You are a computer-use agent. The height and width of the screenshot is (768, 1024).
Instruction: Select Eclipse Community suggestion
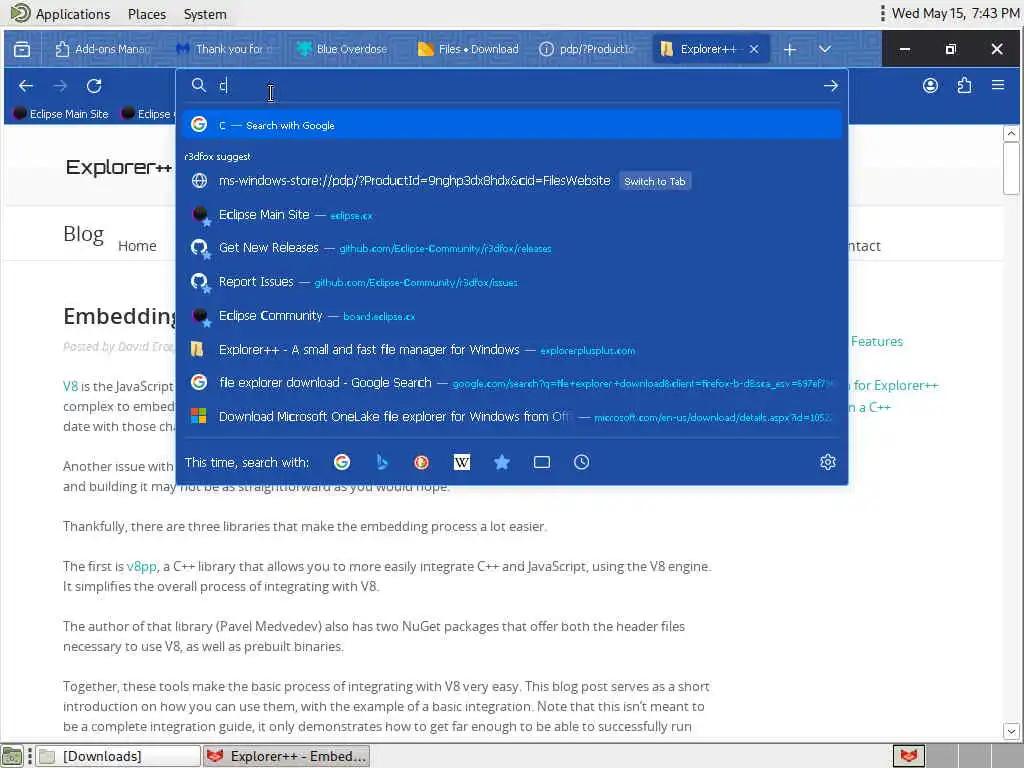click(513, 316)
